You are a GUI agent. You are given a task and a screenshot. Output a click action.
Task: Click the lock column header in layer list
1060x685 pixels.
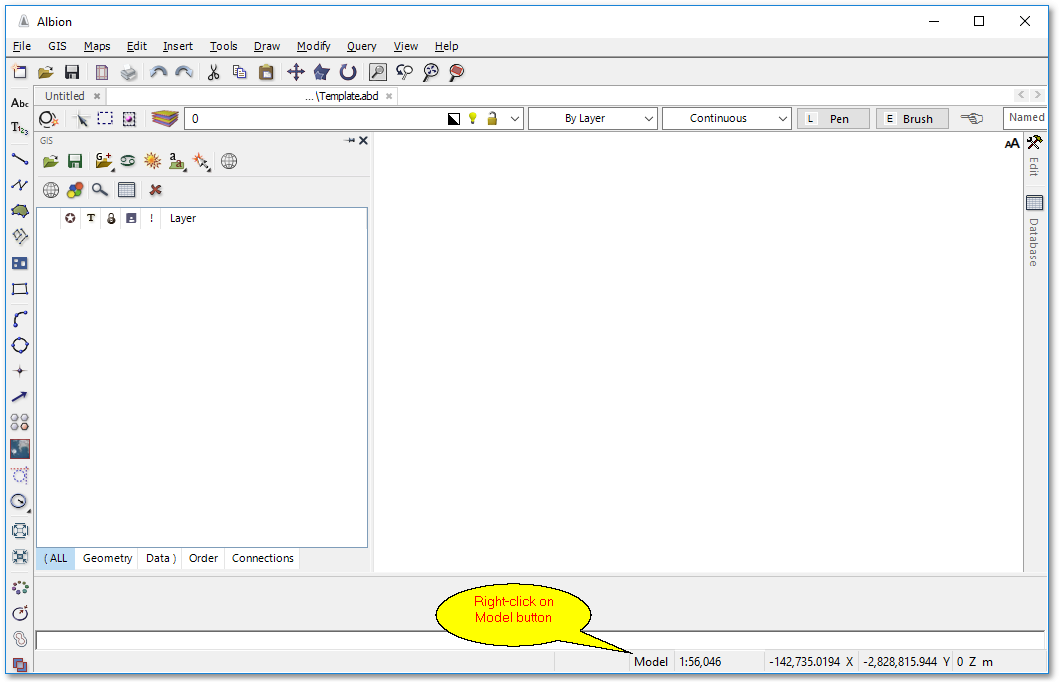[x=111, y=218]
